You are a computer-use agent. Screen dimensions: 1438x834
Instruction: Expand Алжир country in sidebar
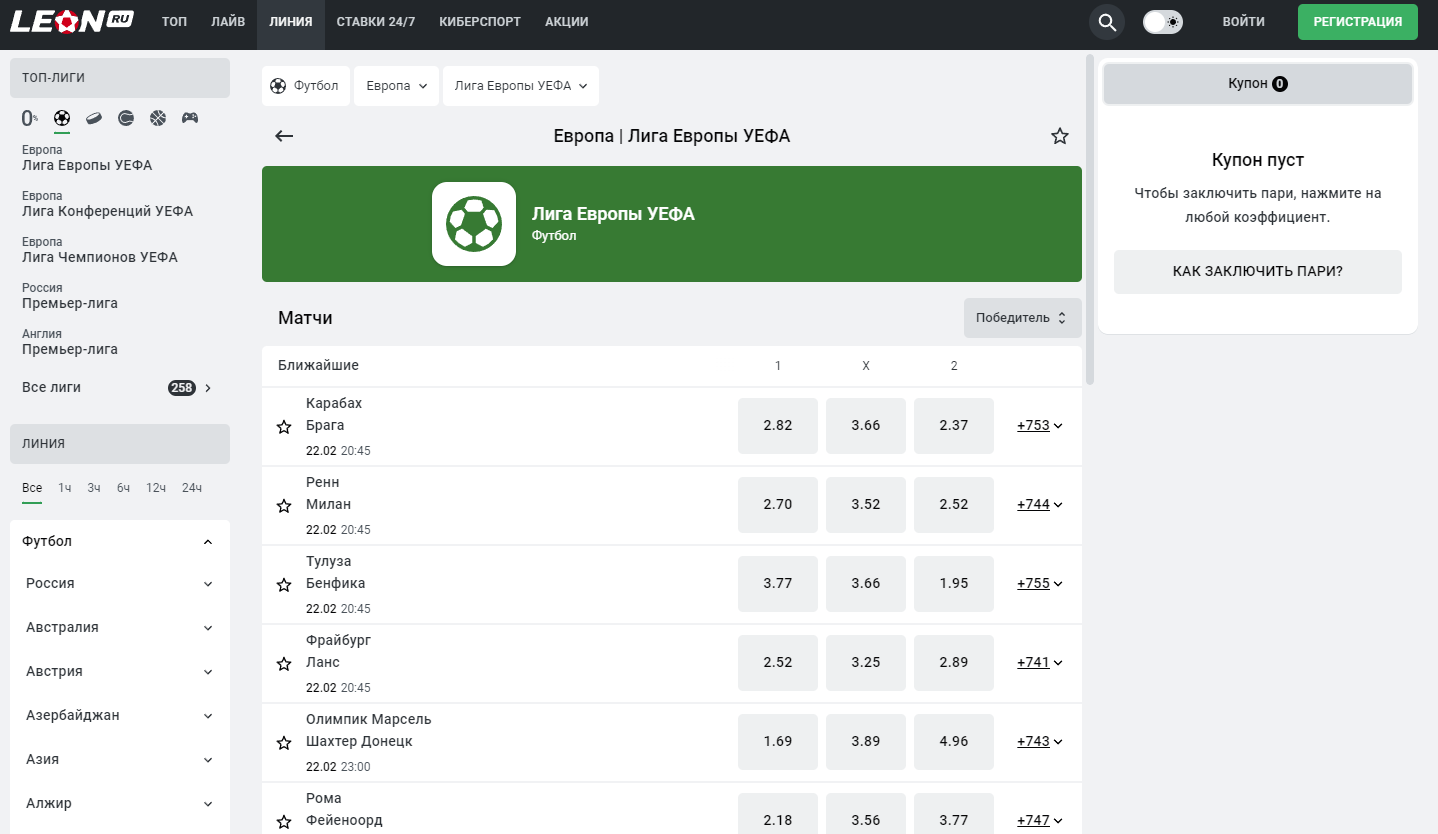120,803
